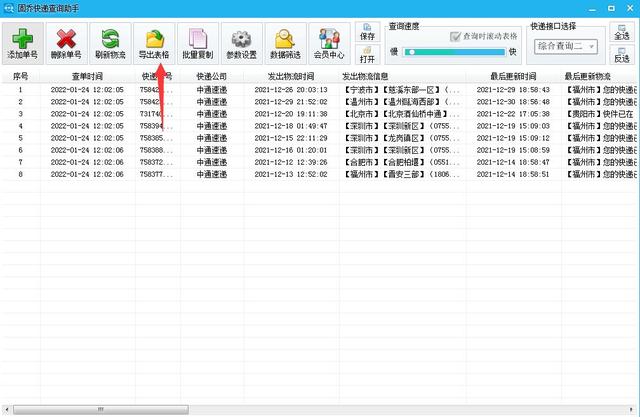Click the 最后更新时间 column header

point(513,76)
